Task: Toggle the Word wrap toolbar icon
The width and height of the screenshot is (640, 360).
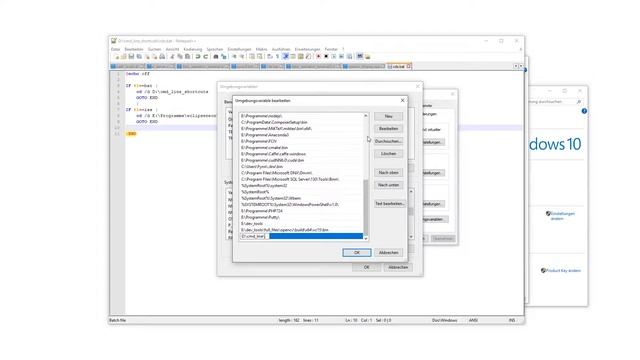Action: 270,56
